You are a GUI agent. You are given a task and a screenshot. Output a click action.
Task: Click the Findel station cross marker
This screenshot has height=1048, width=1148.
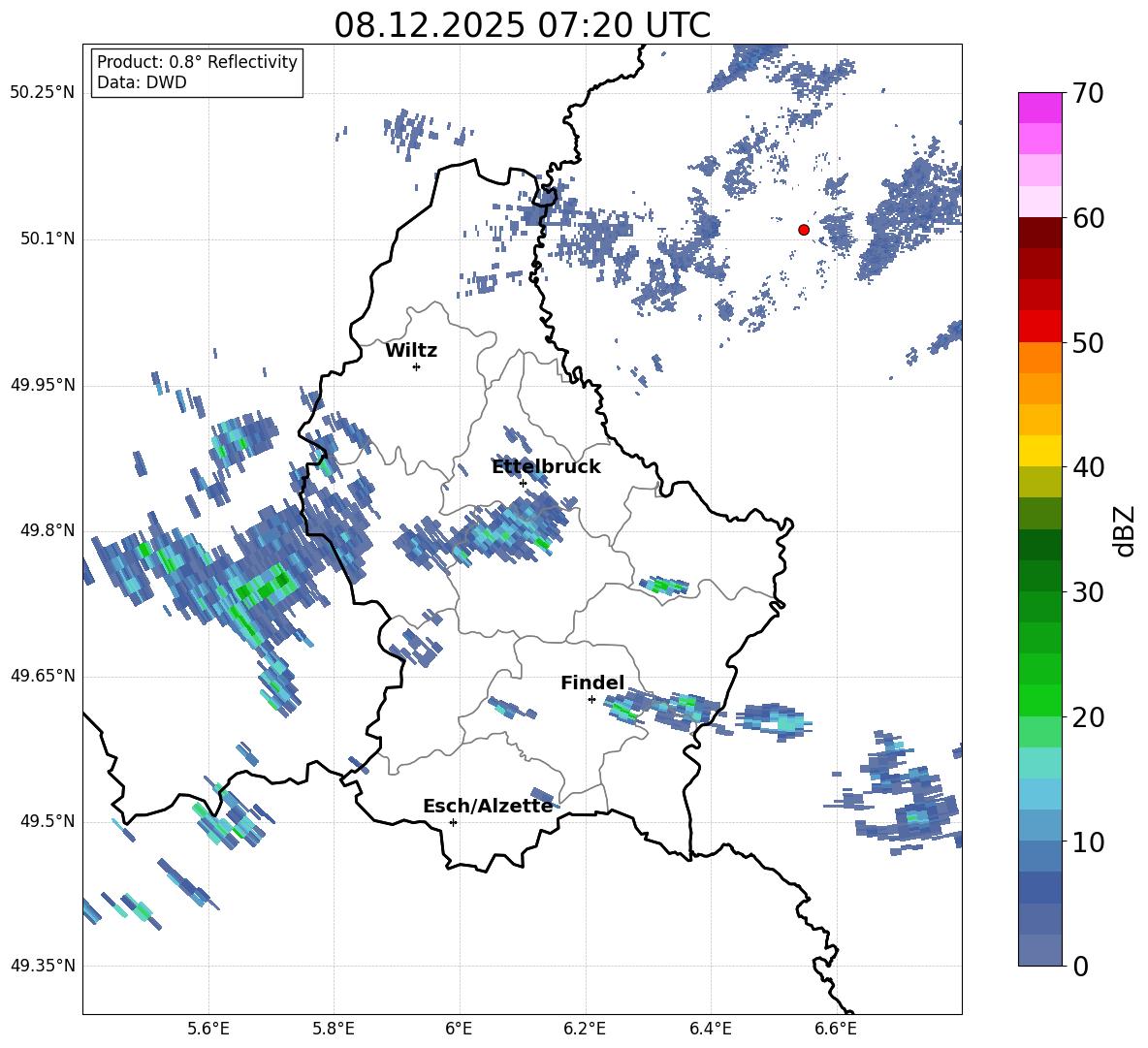point(591,700)
